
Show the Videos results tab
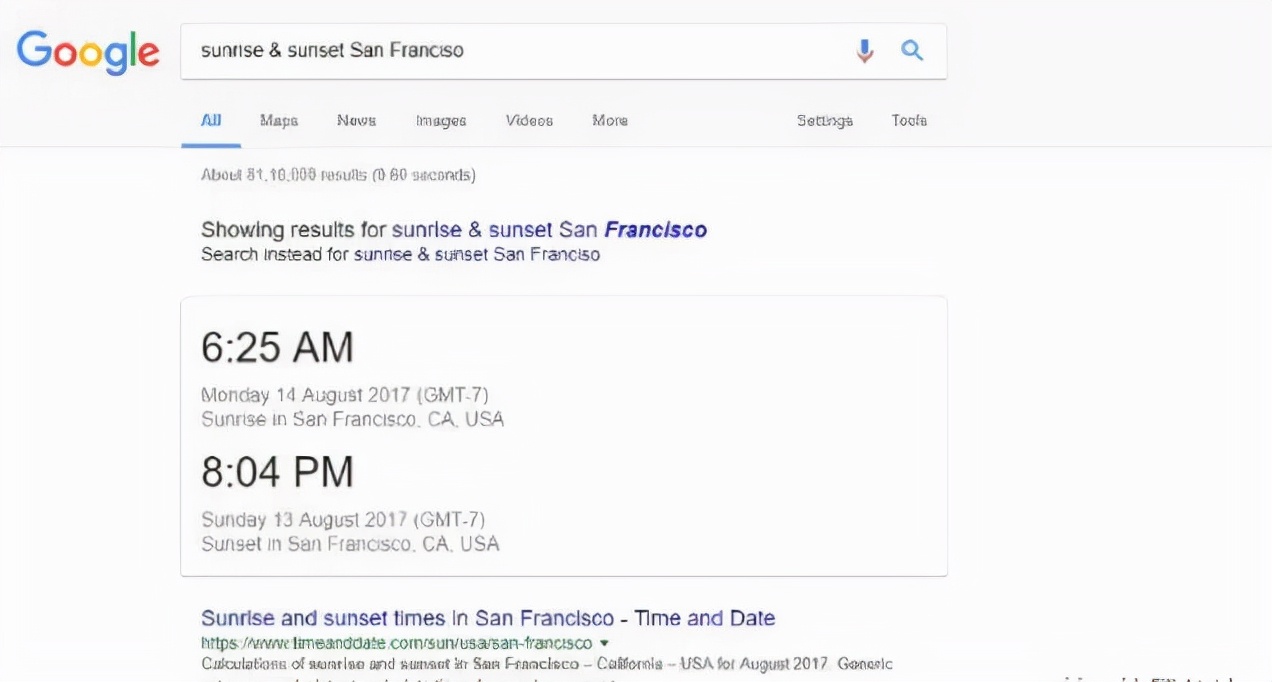(x=529, y=120)
